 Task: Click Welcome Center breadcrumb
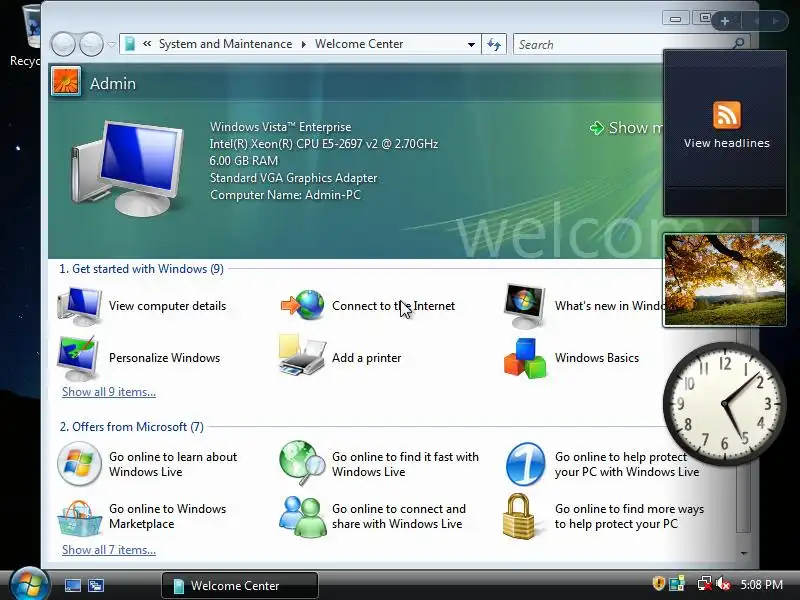[359, 44]
